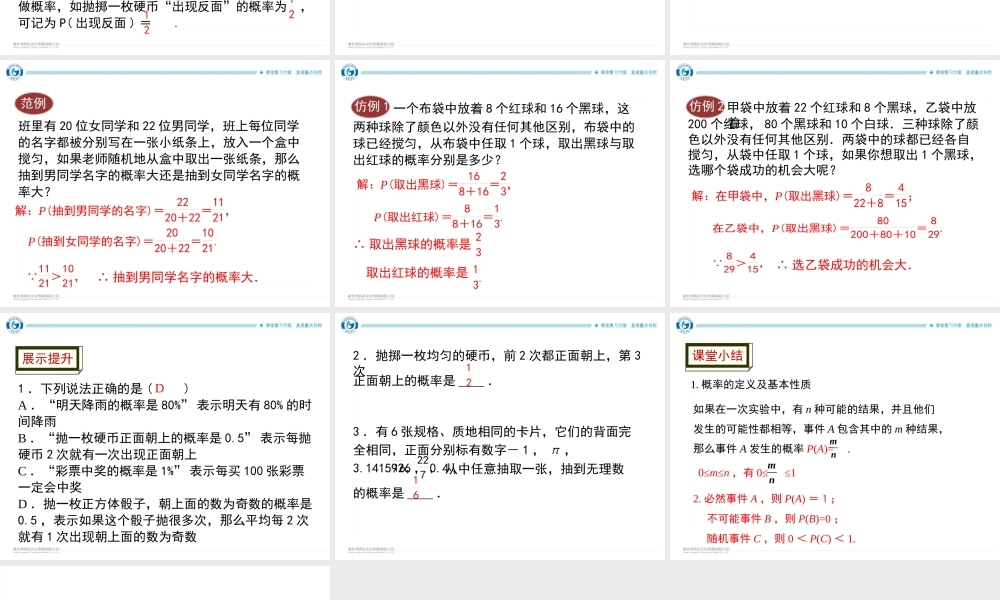The image size is (1000, 600).
Task: Open the 直通重点名校 header link
Action: [312, 70]
